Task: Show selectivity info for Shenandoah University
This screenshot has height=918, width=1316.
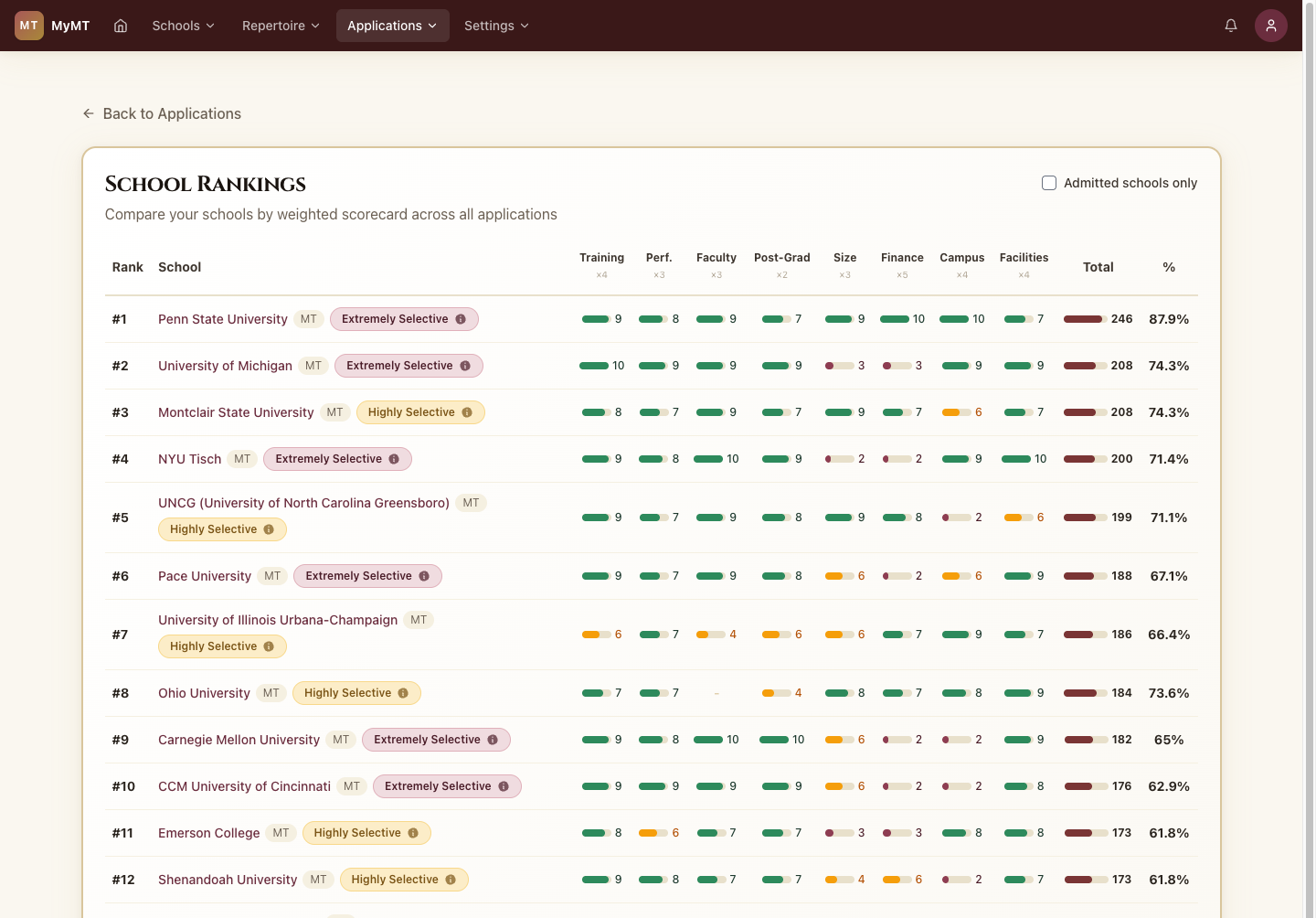Action: coord(451,880)
